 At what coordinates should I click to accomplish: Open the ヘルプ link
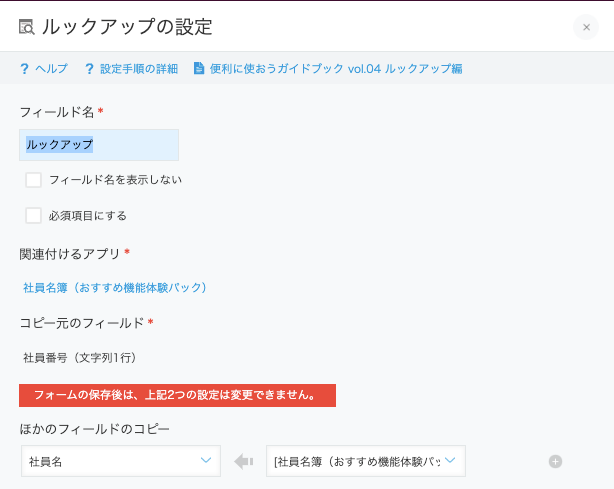click(51, 69)
